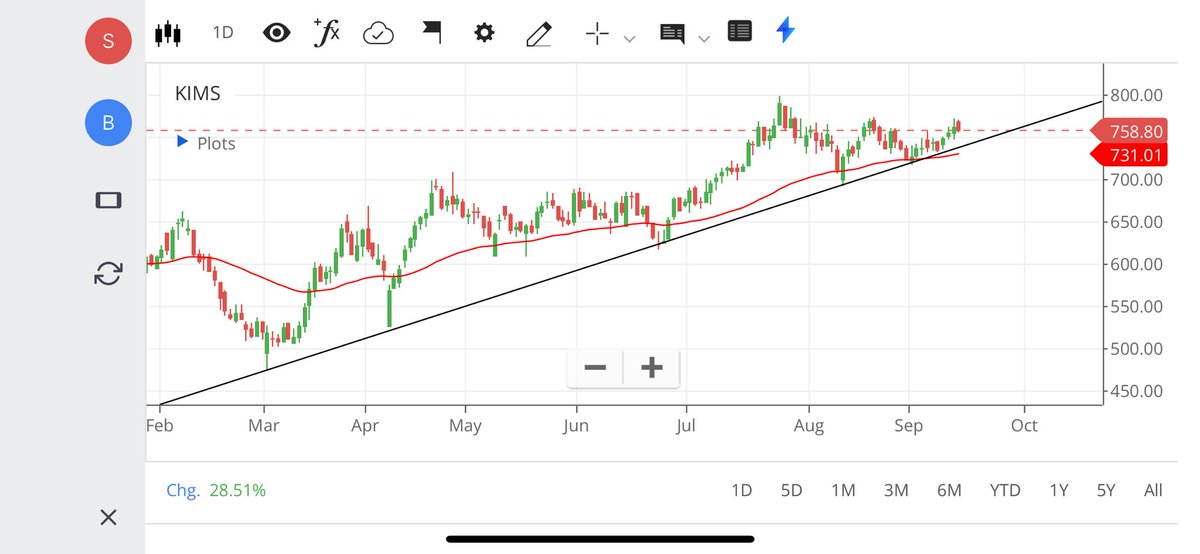Change the 1D chart interval

[223, 33]
